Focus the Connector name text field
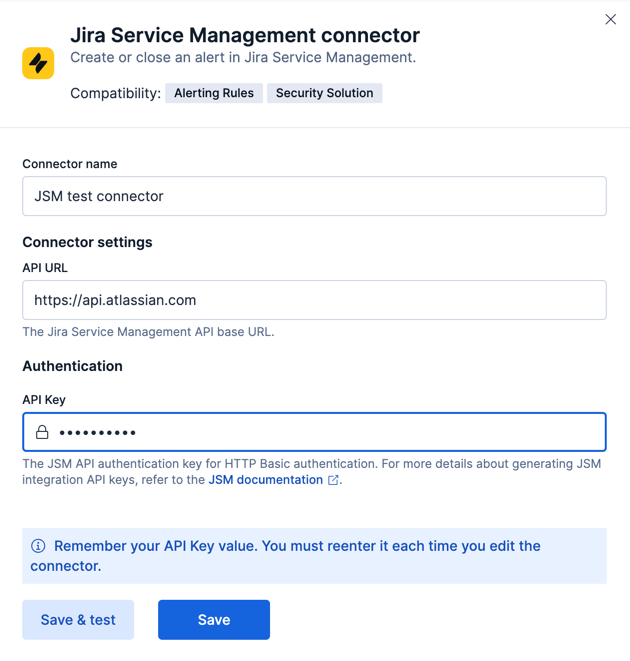This screenshot has height=661, width=630. pos(314,196)
